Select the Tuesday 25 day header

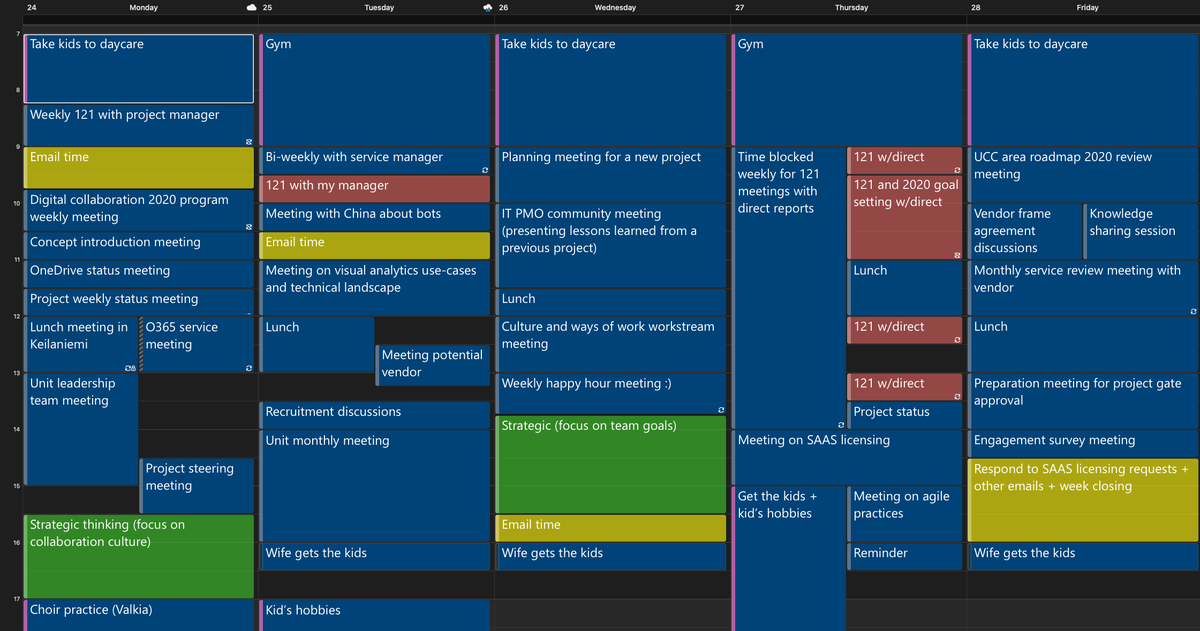click(377, 7)
